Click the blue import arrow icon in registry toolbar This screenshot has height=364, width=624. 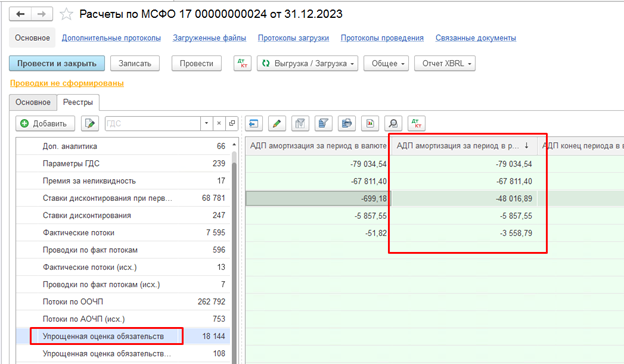(x=254, y=124)
